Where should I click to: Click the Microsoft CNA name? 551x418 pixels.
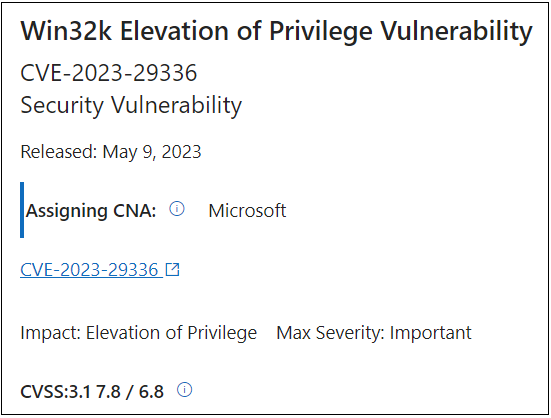click(x=247, y=211)
